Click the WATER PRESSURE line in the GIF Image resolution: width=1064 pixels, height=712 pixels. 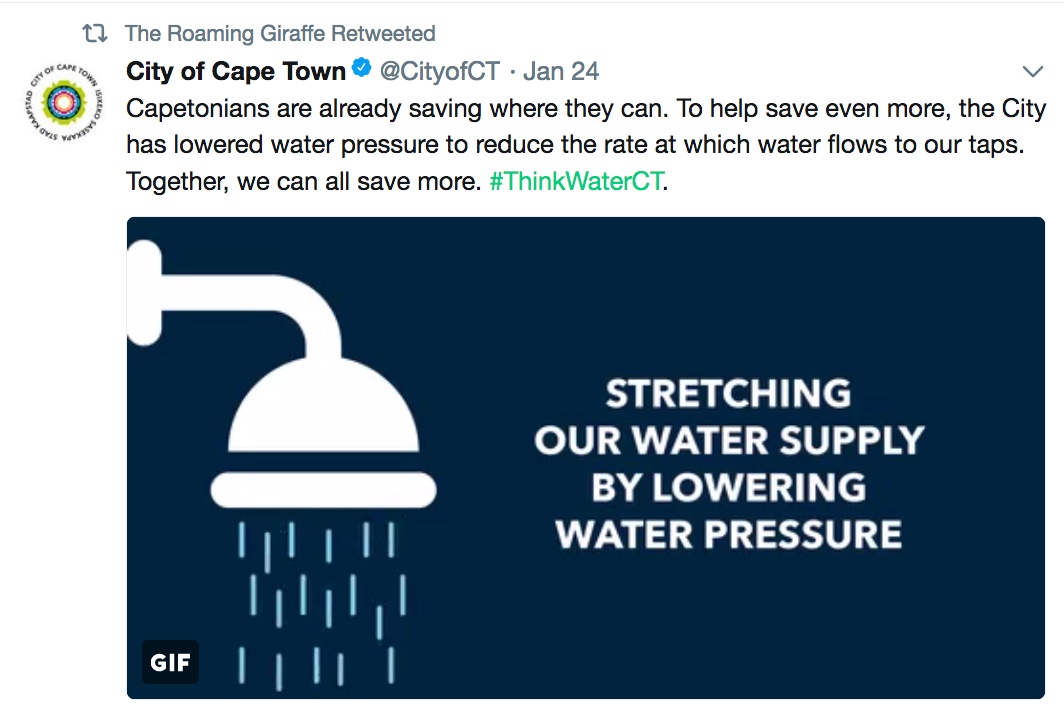tap(729, 534)
